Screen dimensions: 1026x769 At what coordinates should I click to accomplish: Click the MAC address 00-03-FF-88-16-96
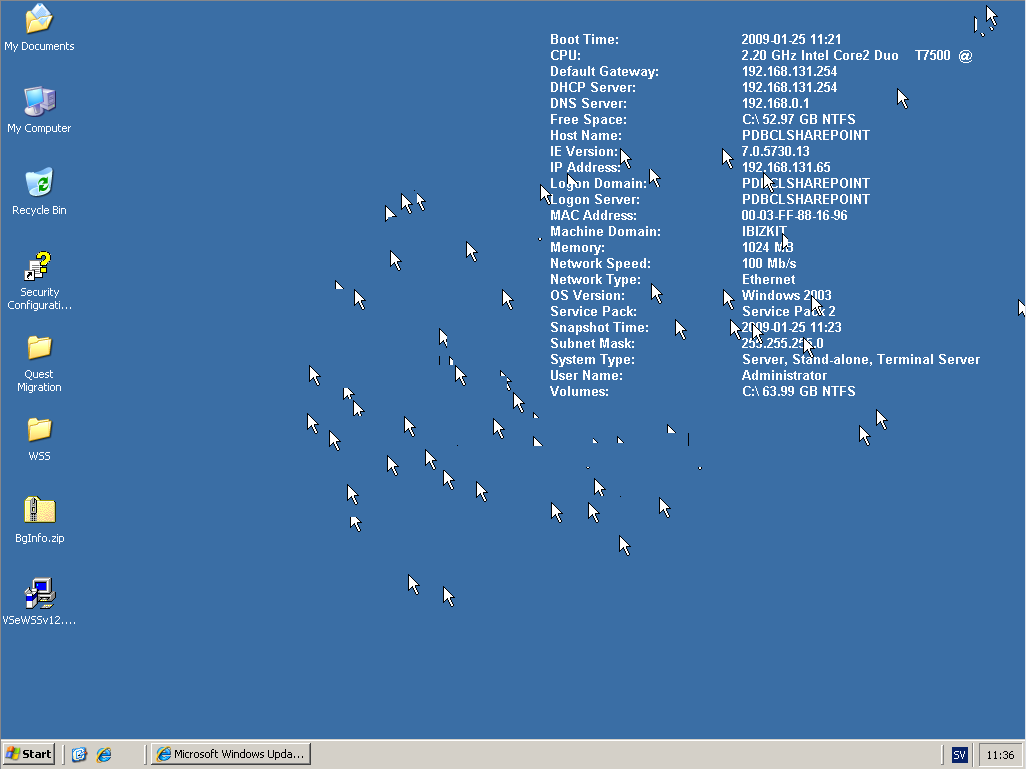[x=794, y=215]
